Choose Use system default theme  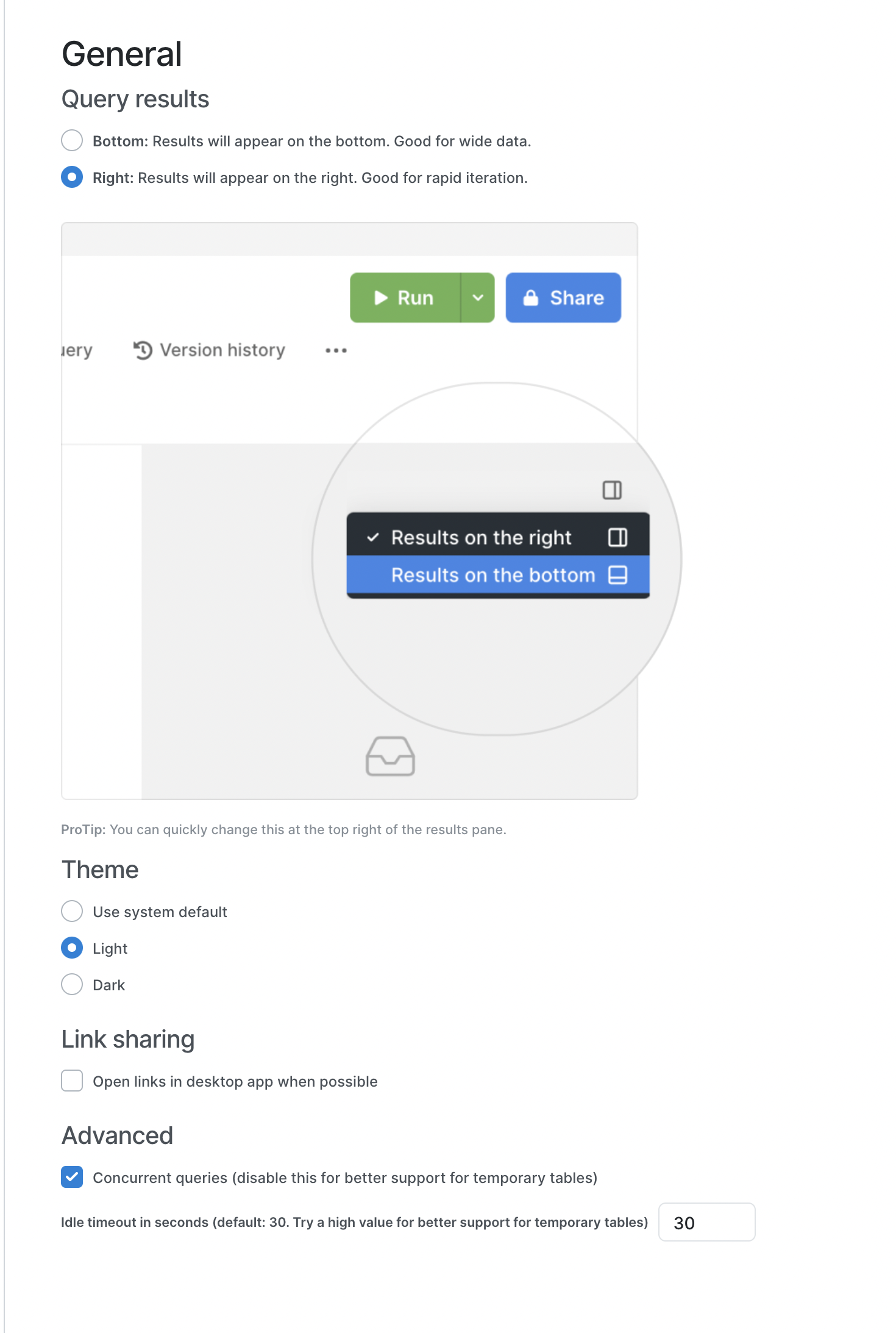72,911
